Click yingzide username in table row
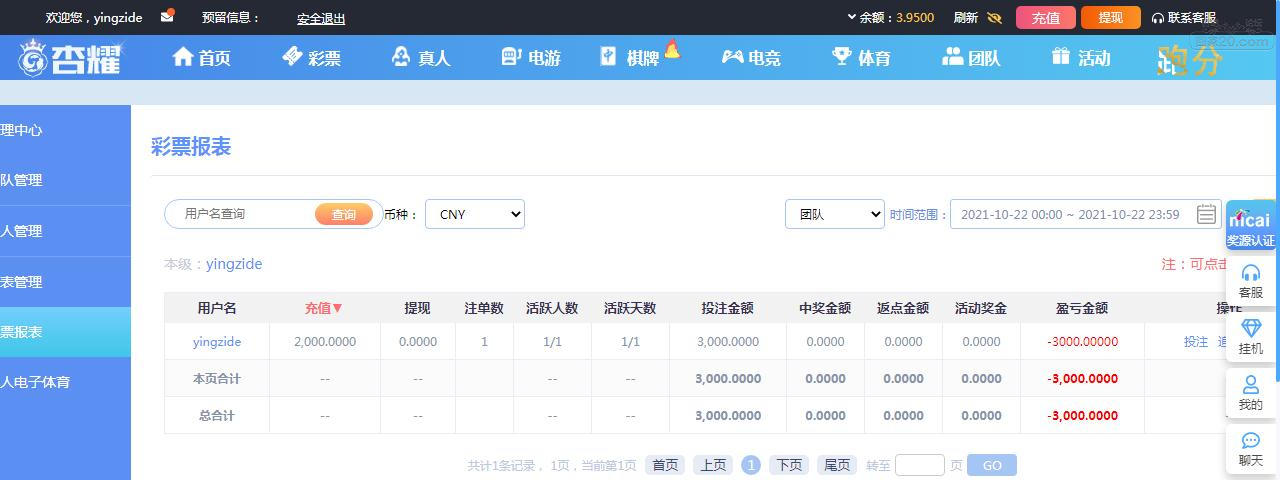The height and width of the screenshot is (480, 1280). [x=217, y=342]
